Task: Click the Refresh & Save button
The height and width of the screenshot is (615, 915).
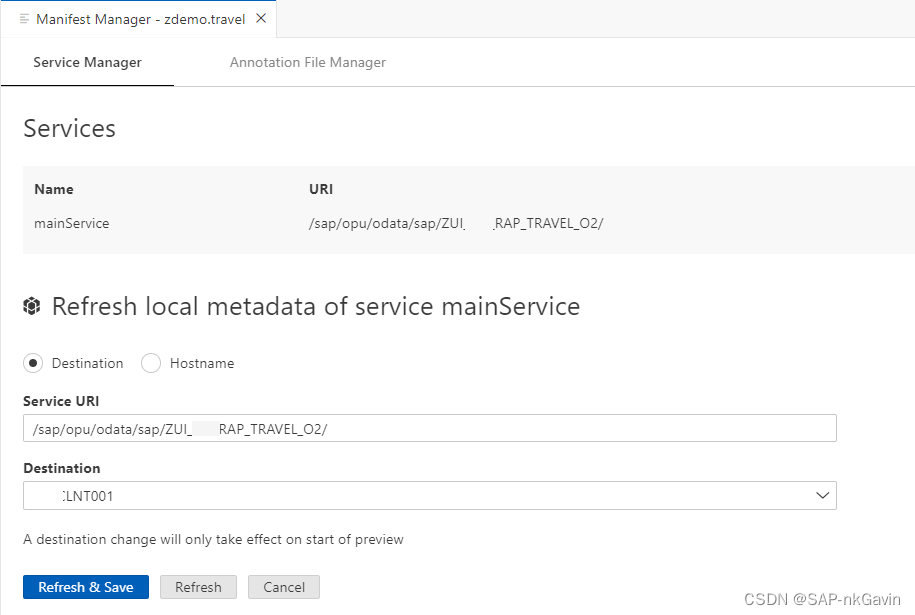Action: [85, 587]
